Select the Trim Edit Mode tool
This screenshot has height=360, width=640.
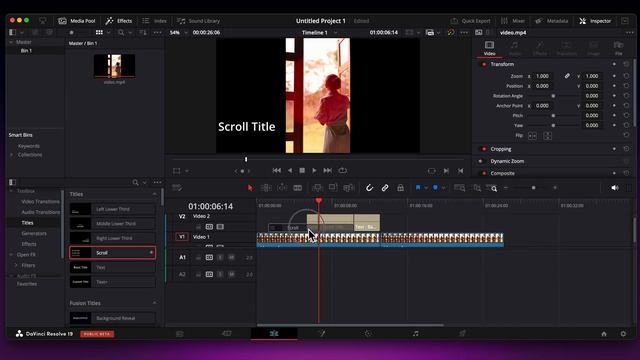point(266,188)
